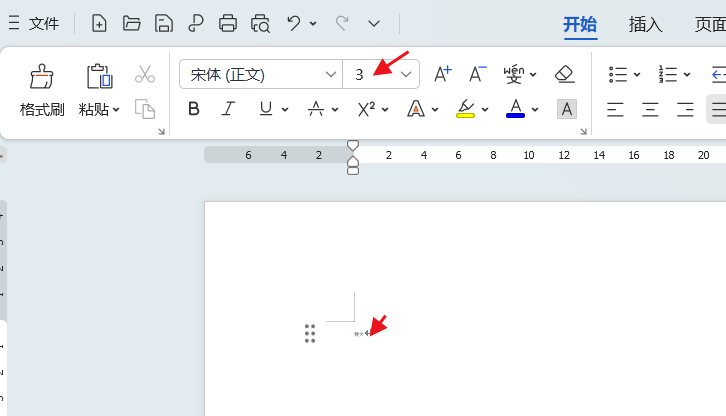The image size is (726, 416).
Task: Increase font size with A+ icon
Action: 442,74
